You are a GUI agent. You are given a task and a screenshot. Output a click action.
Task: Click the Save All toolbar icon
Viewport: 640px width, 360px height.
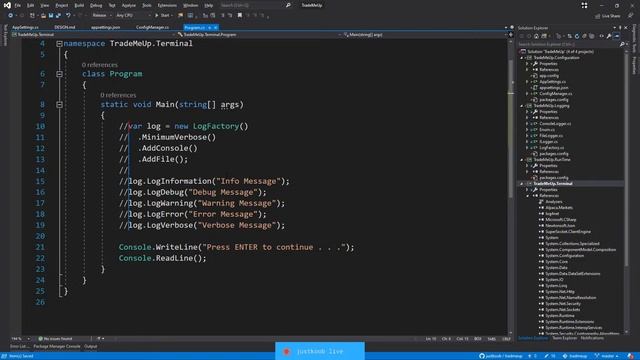pos(58,16)
